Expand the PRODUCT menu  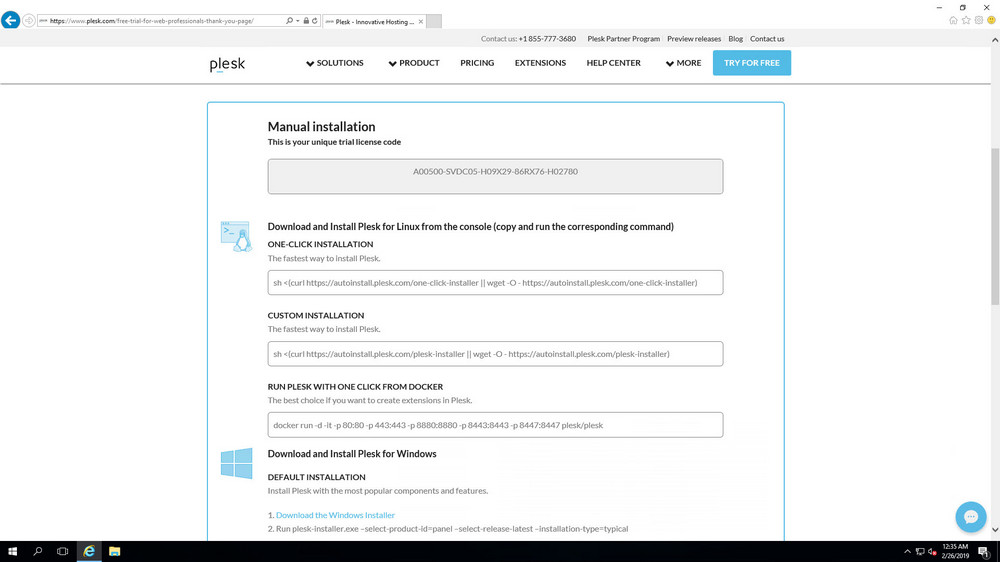point(414,63)
